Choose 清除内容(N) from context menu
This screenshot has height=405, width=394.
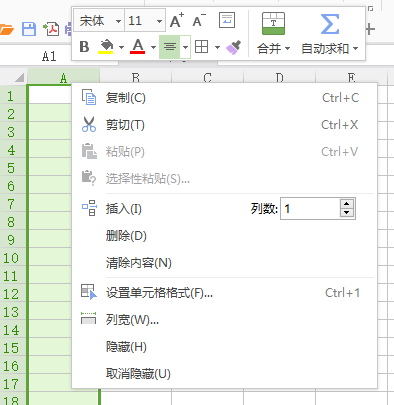click(x=225, y=263)
